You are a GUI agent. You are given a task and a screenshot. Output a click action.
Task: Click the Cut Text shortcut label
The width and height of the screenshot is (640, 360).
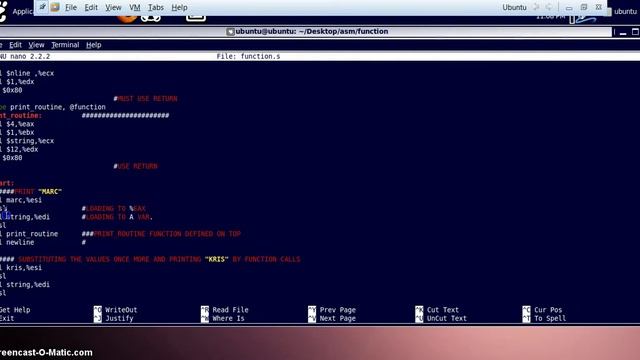[x=443, y=310]
